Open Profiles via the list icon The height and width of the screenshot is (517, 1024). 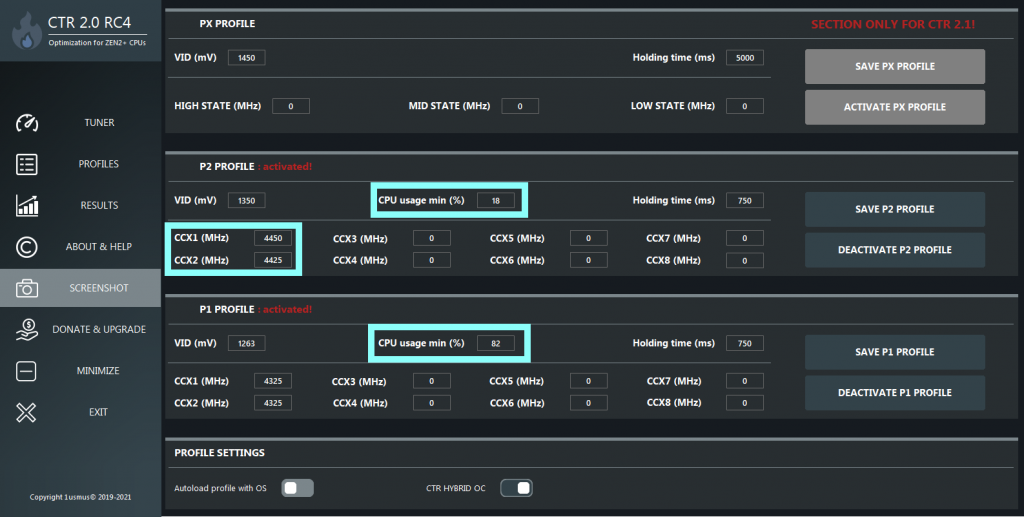[27, 164]
